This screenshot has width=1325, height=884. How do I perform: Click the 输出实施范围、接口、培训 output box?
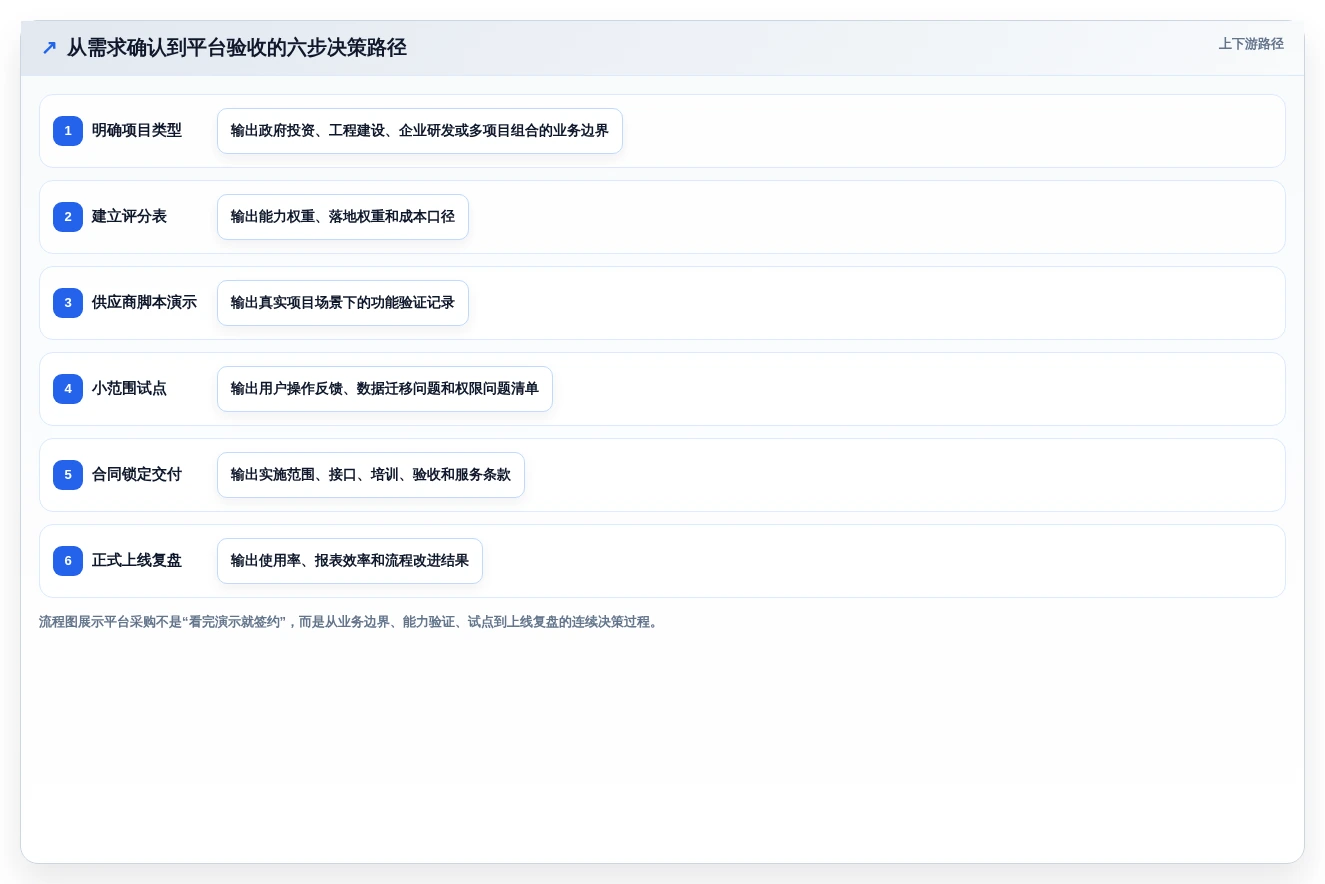click(371, 475)
